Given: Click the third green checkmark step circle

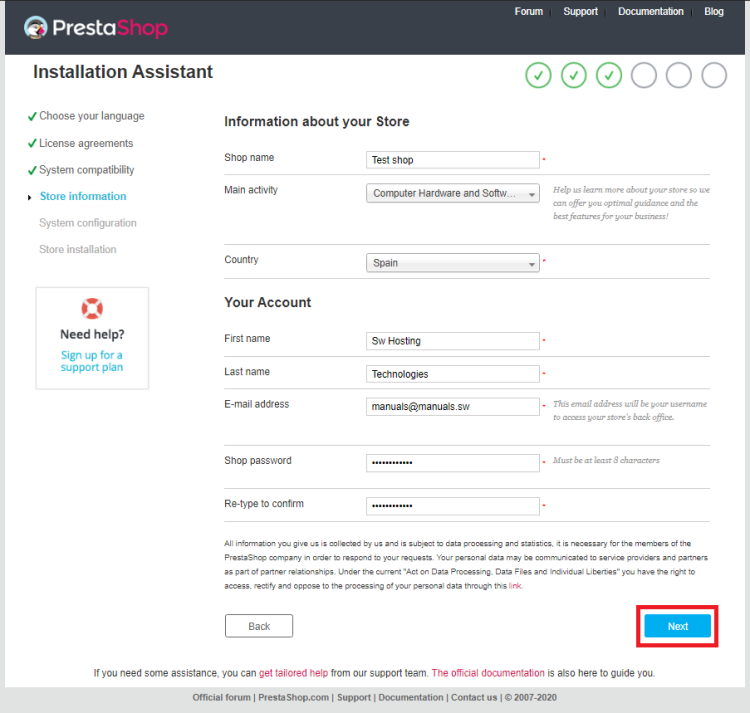Looking at the screenshot, I should pyautogui.click(x=608, y=75).
